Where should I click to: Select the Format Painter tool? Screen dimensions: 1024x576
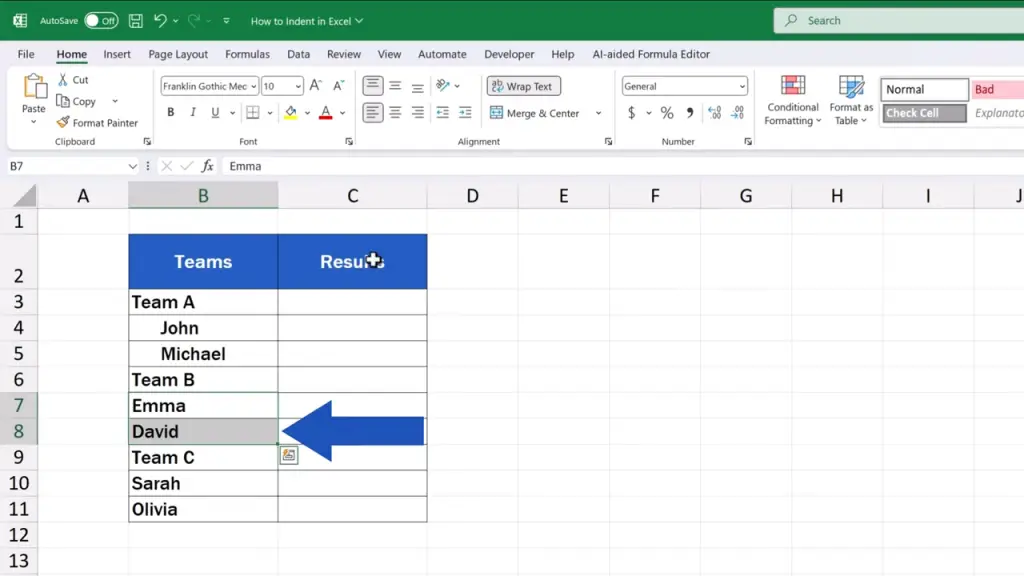(x=97, y=123)
